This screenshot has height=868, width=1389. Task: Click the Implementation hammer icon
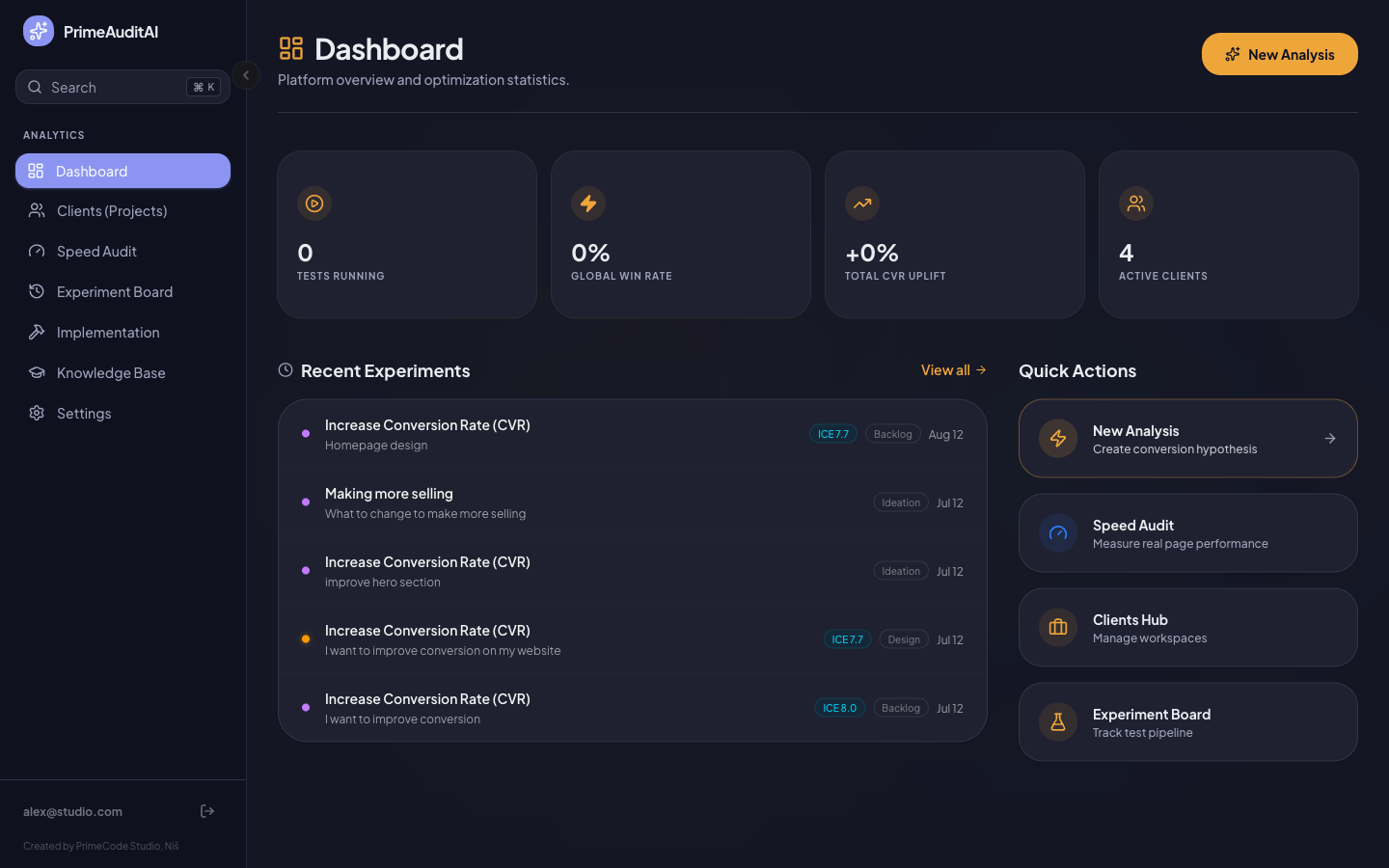click(37, 332)
